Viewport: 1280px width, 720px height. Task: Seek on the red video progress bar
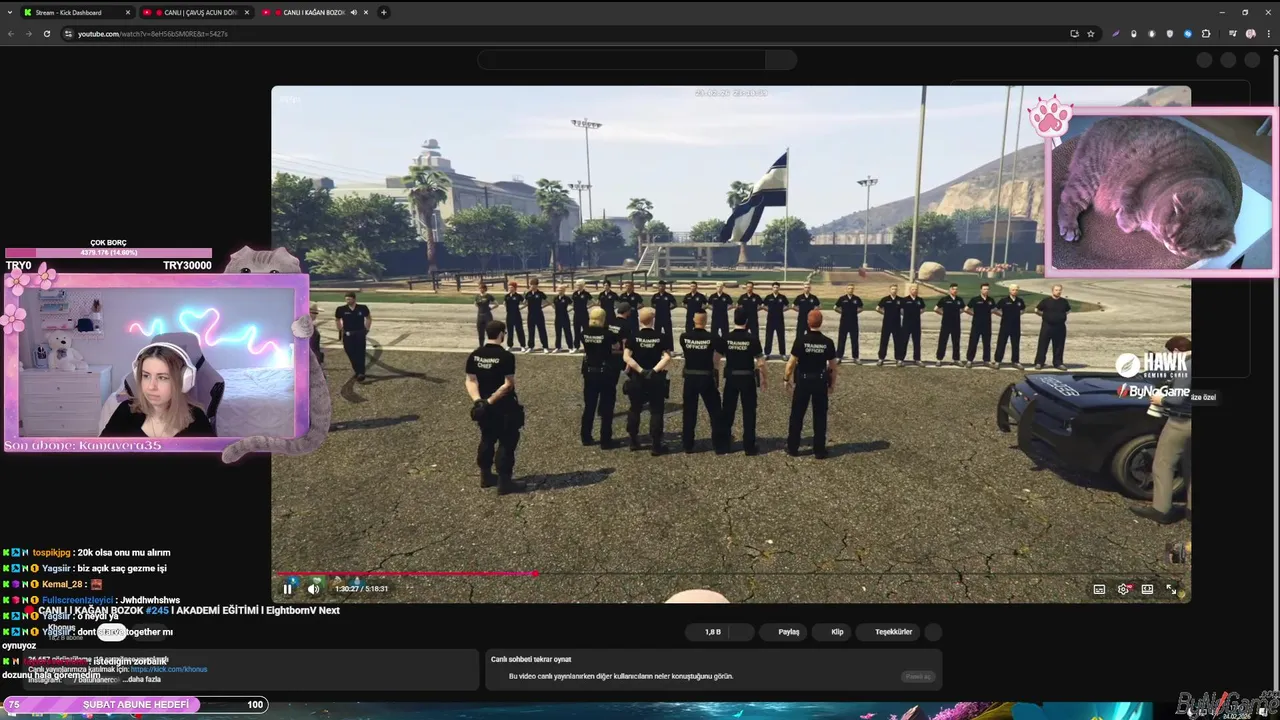coord(731,574)
